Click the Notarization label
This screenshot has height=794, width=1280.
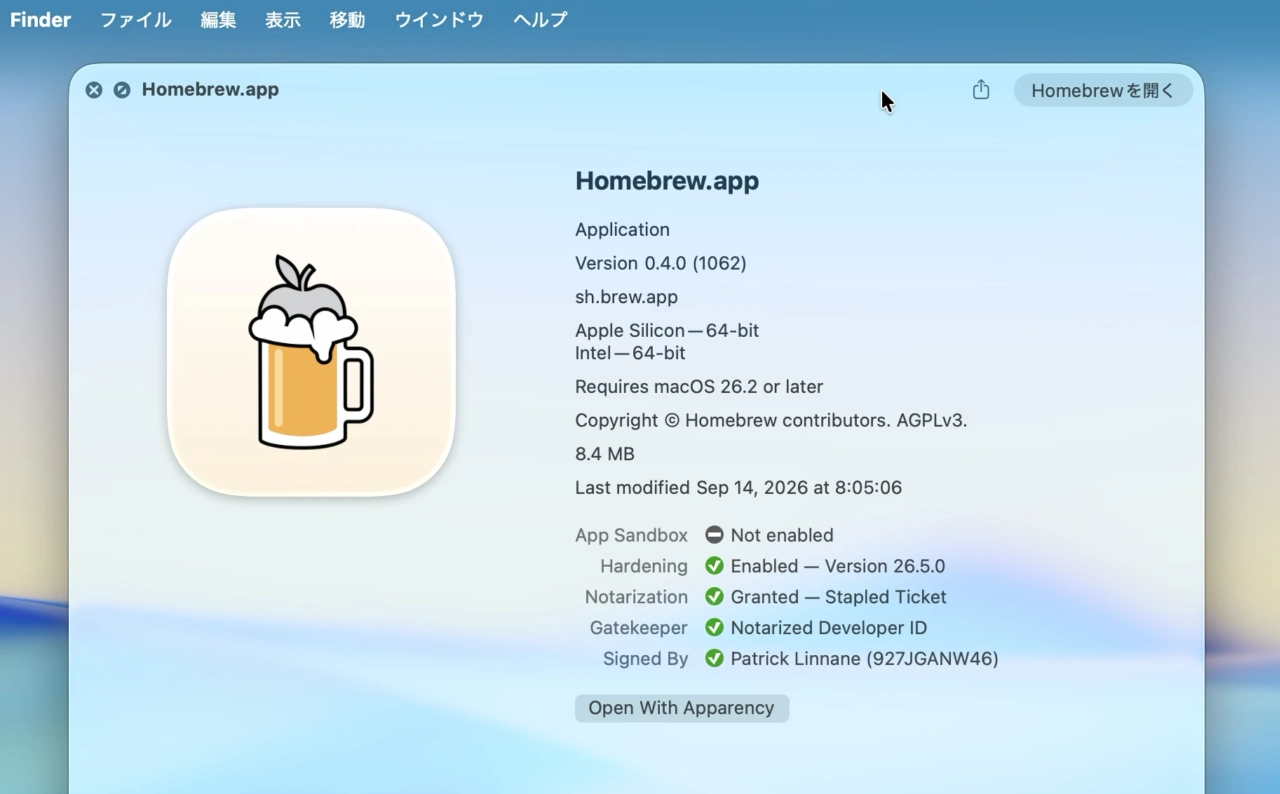(636, 597)
